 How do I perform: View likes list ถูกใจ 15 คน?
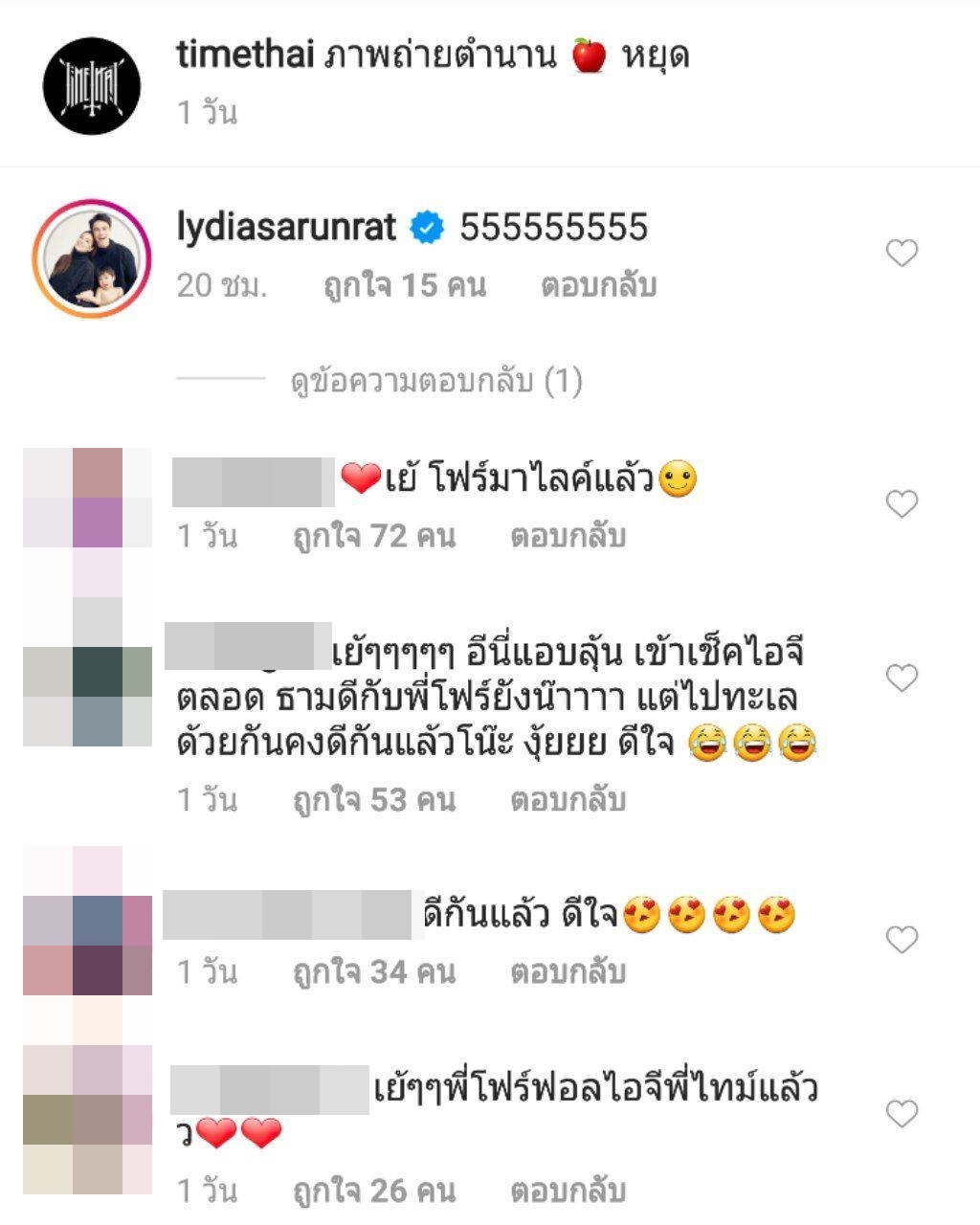[405, 285]
